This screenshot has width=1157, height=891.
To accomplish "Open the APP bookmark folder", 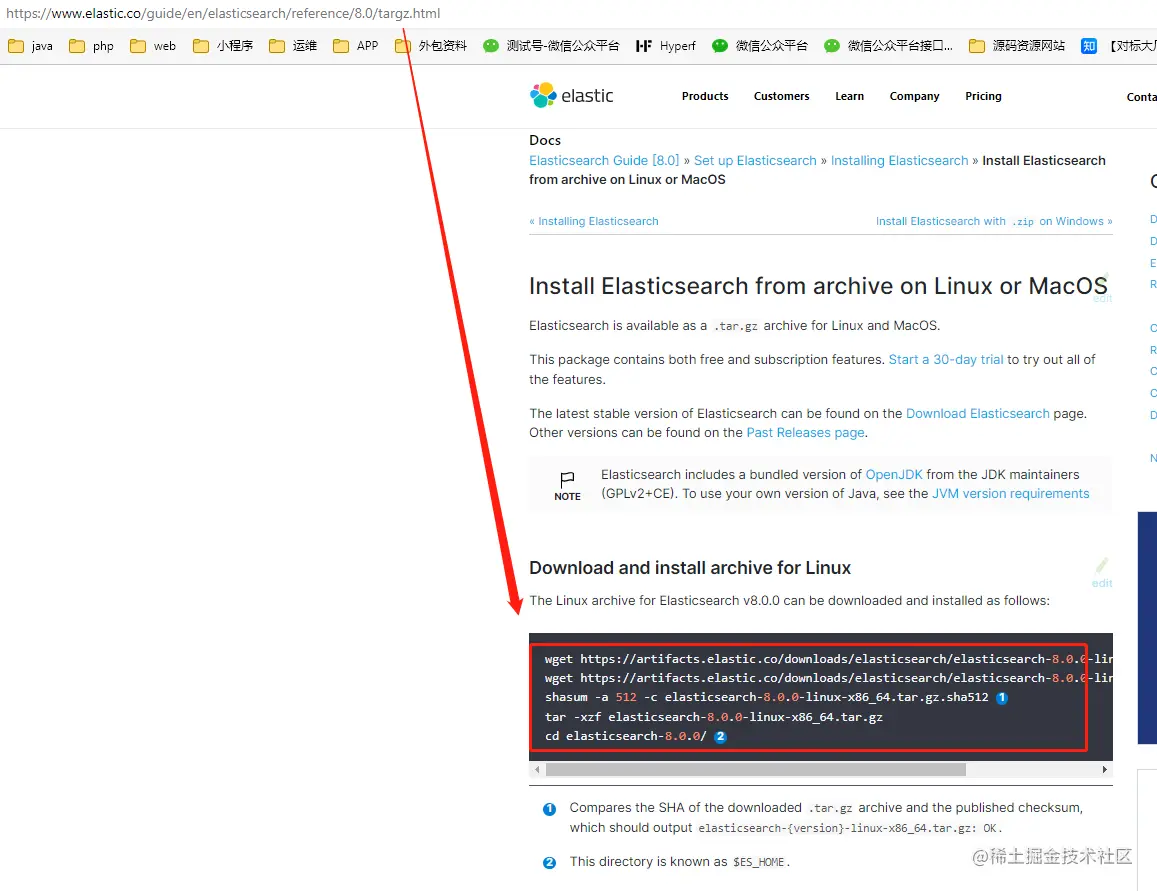I will click(x=356, y=46).
